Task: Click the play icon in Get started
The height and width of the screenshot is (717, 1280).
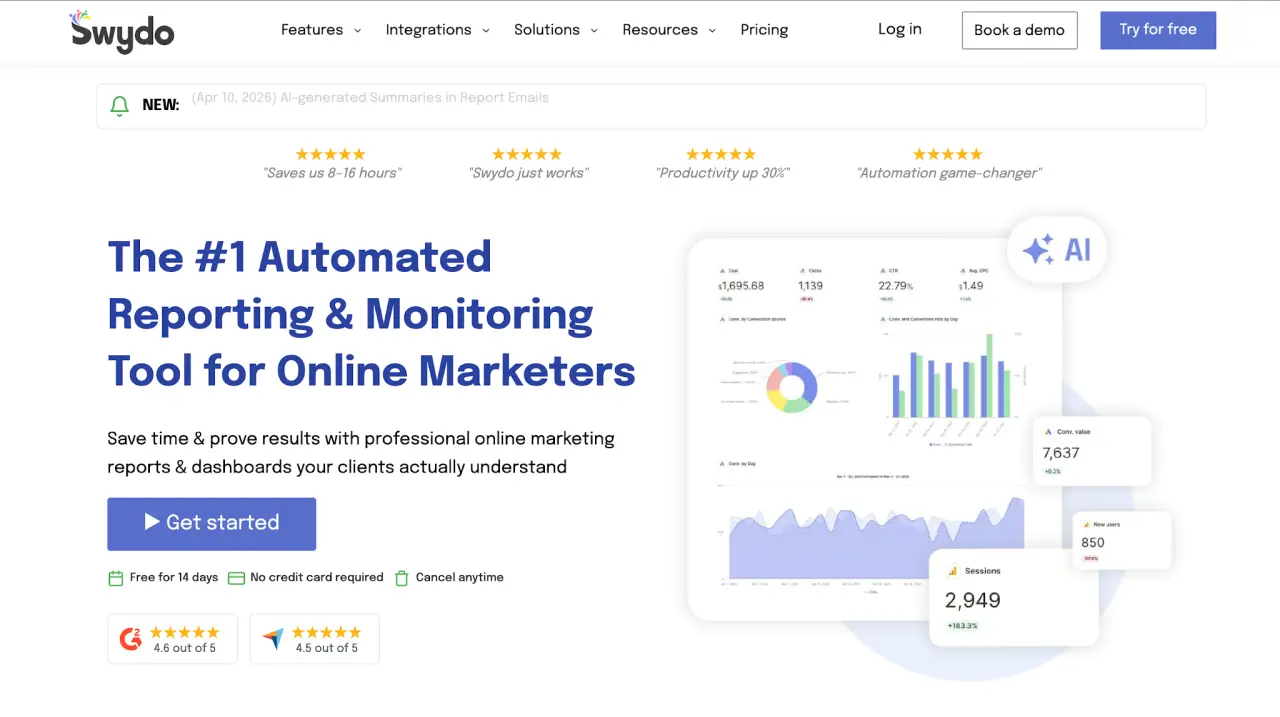Action: (152, 522)
